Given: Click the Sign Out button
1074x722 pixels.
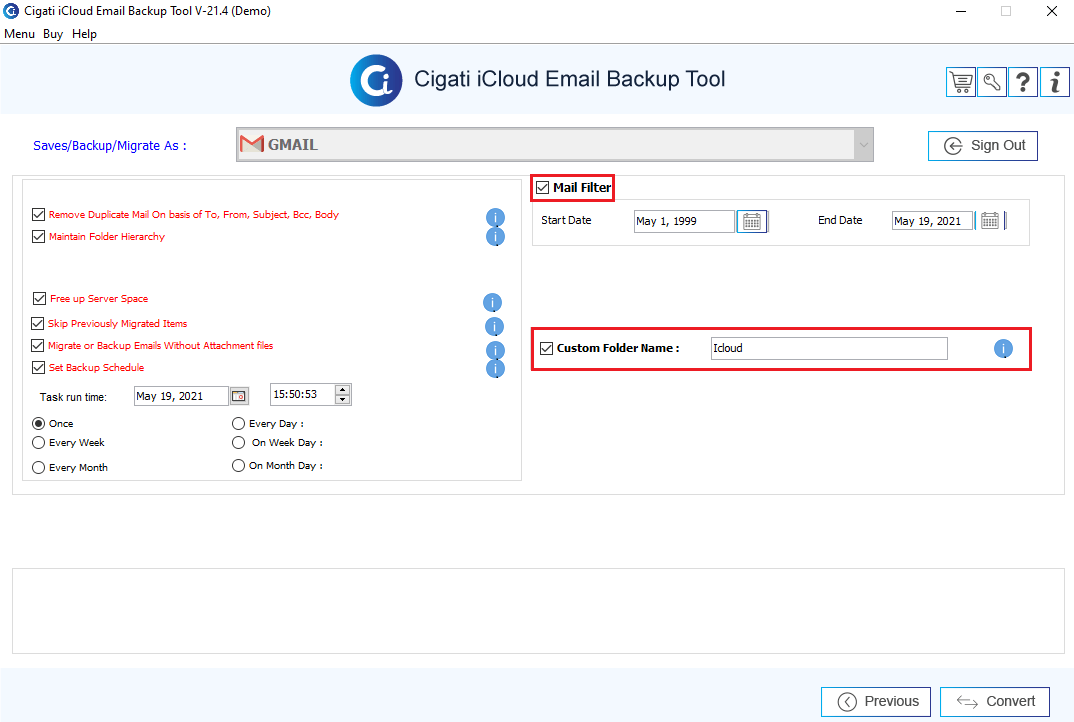Looking at the screenshot, I should [x=982, y=146].
